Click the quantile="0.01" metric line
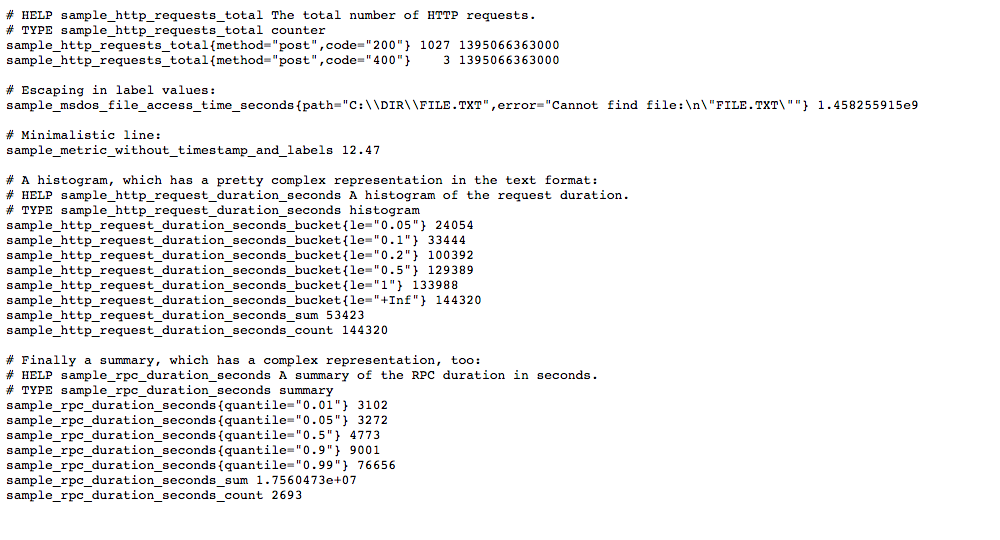Viewport: 1000px width, 540px height. [x=196, y=405]
